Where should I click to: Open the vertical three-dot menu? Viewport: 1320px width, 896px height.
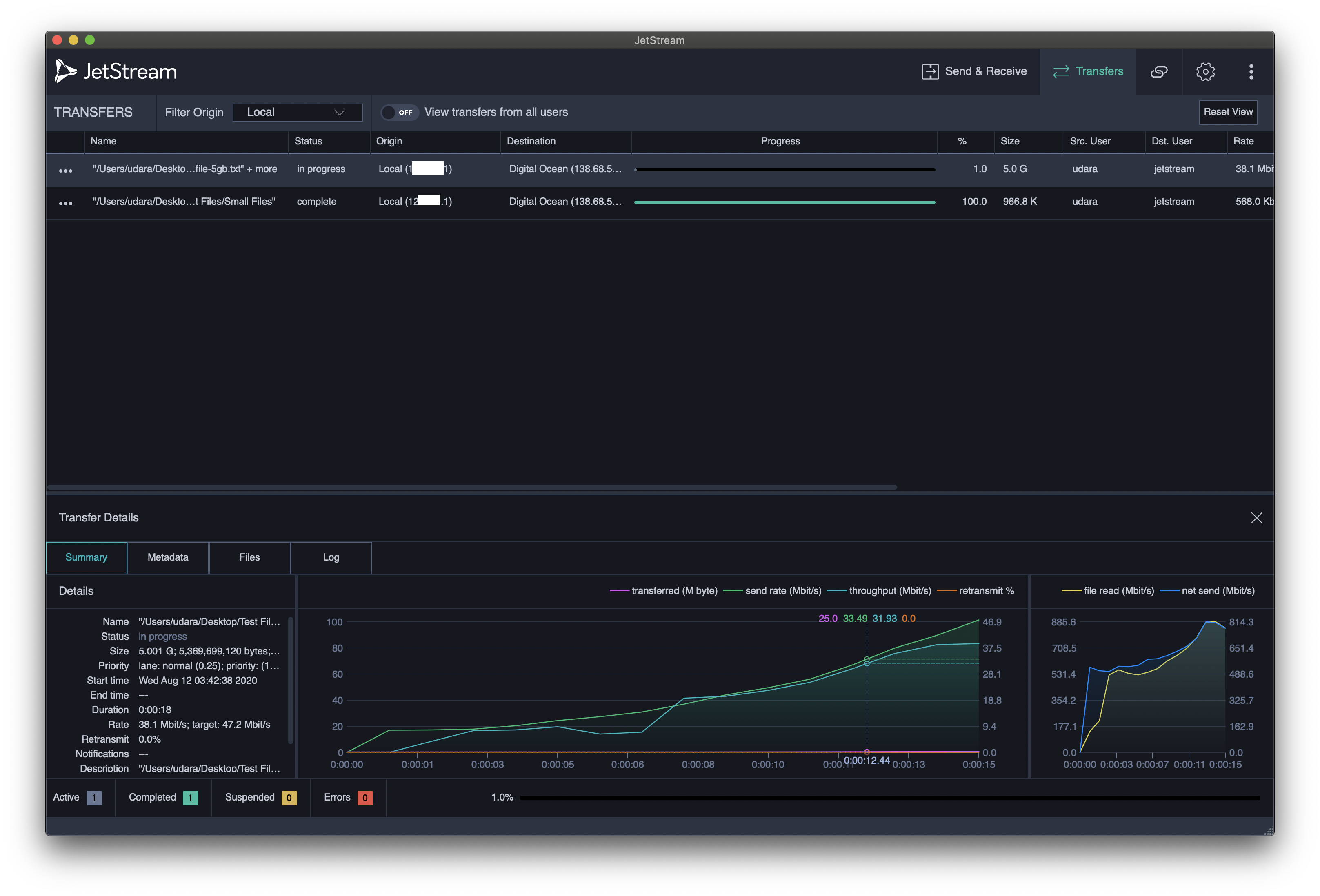tap(1251, 71)
